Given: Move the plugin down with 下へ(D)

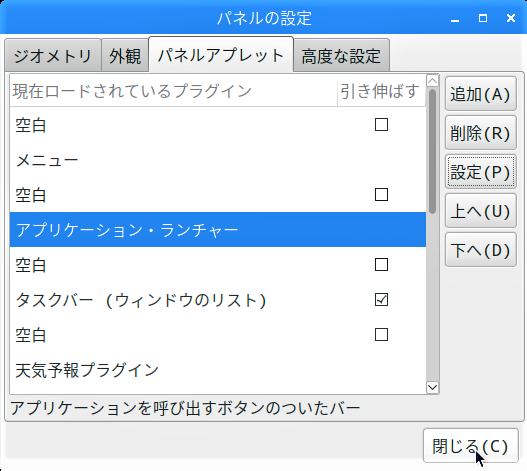Looking at the screenshot, I should [x=481, y=250].
